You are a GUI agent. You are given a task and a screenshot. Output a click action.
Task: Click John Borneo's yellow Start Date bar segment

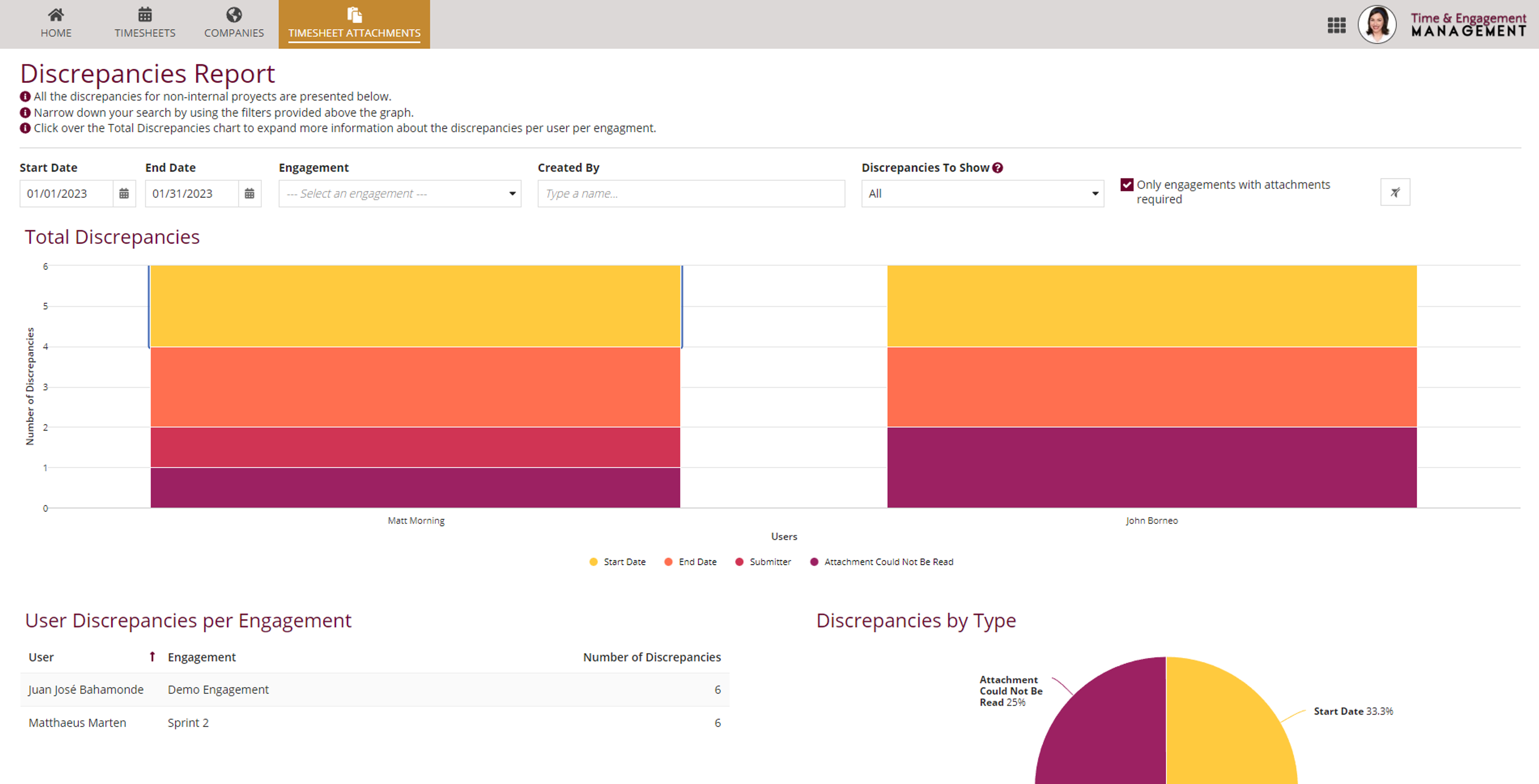[1152, 306]
